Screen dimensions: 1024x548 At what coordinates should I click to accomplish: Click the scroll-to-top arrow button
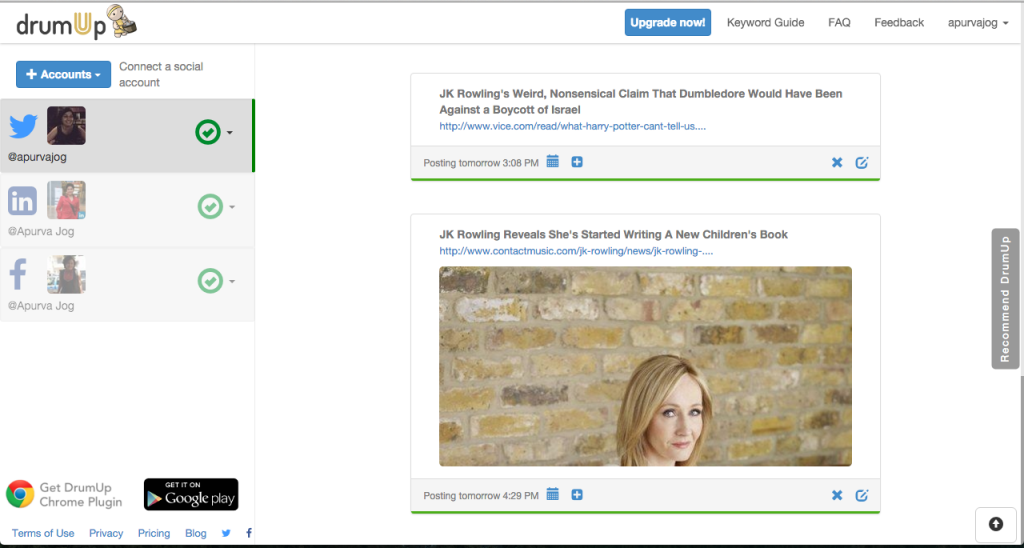click(996, 524)
